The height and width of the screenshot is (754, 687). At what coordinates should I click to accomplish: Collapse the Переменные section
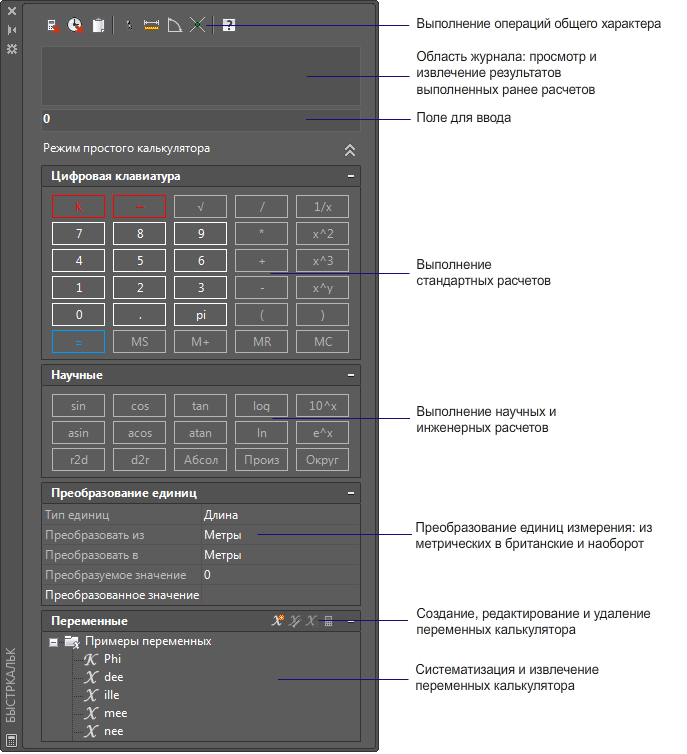coord(351,621)
